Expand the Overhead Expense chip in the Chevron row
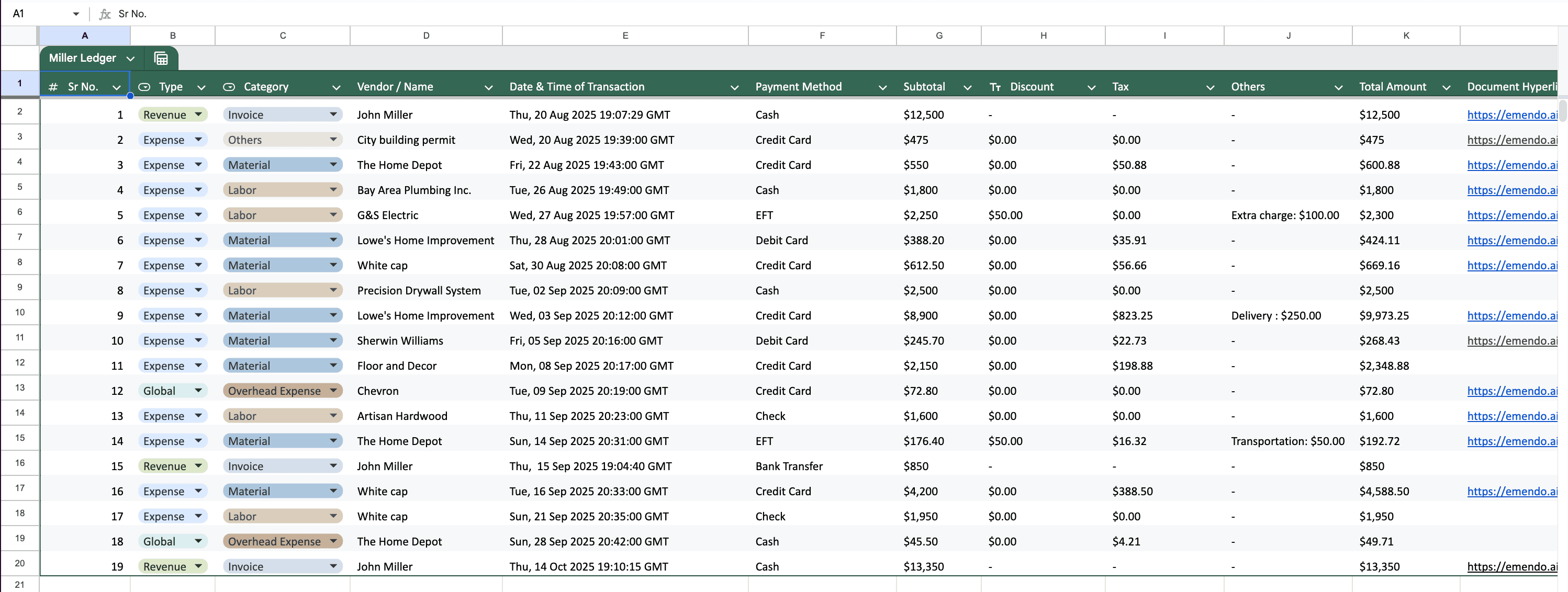This screenshot has height=592, width=1568. 332,390
